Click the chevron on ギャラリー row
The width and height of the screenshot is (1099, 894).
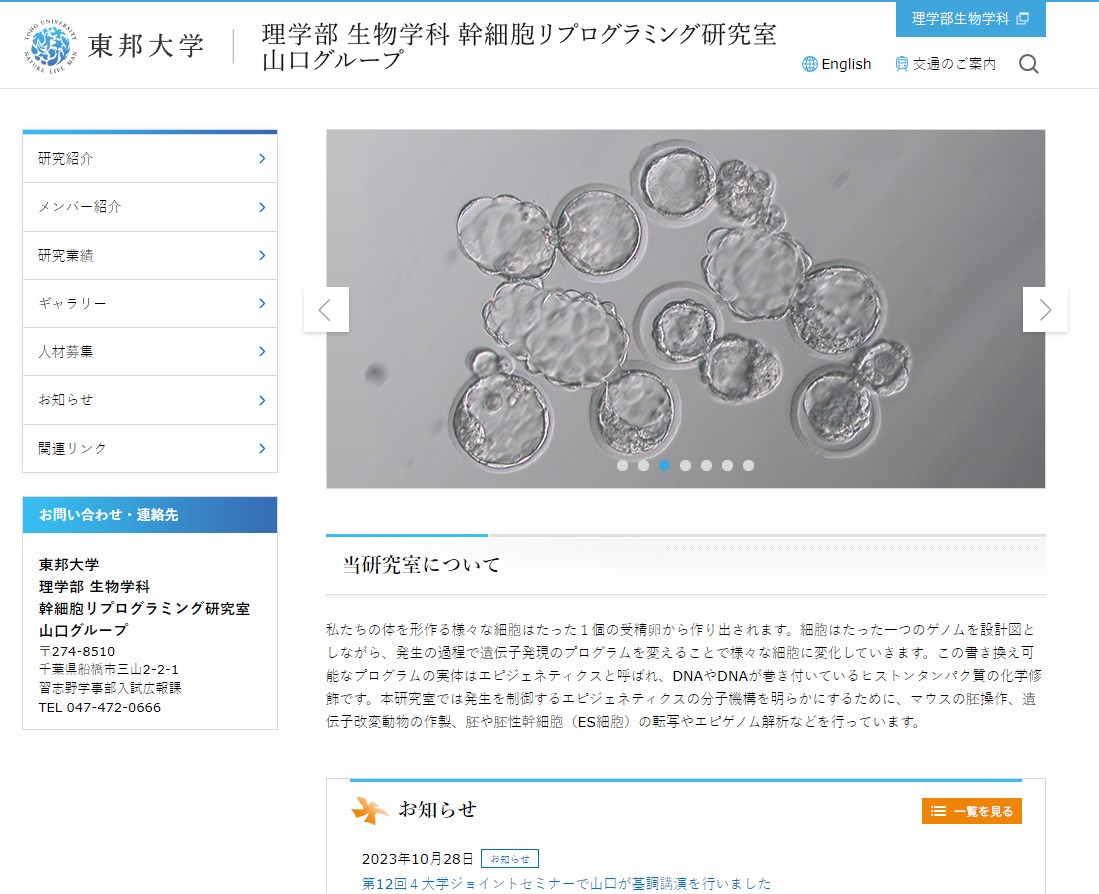point(262,303)
